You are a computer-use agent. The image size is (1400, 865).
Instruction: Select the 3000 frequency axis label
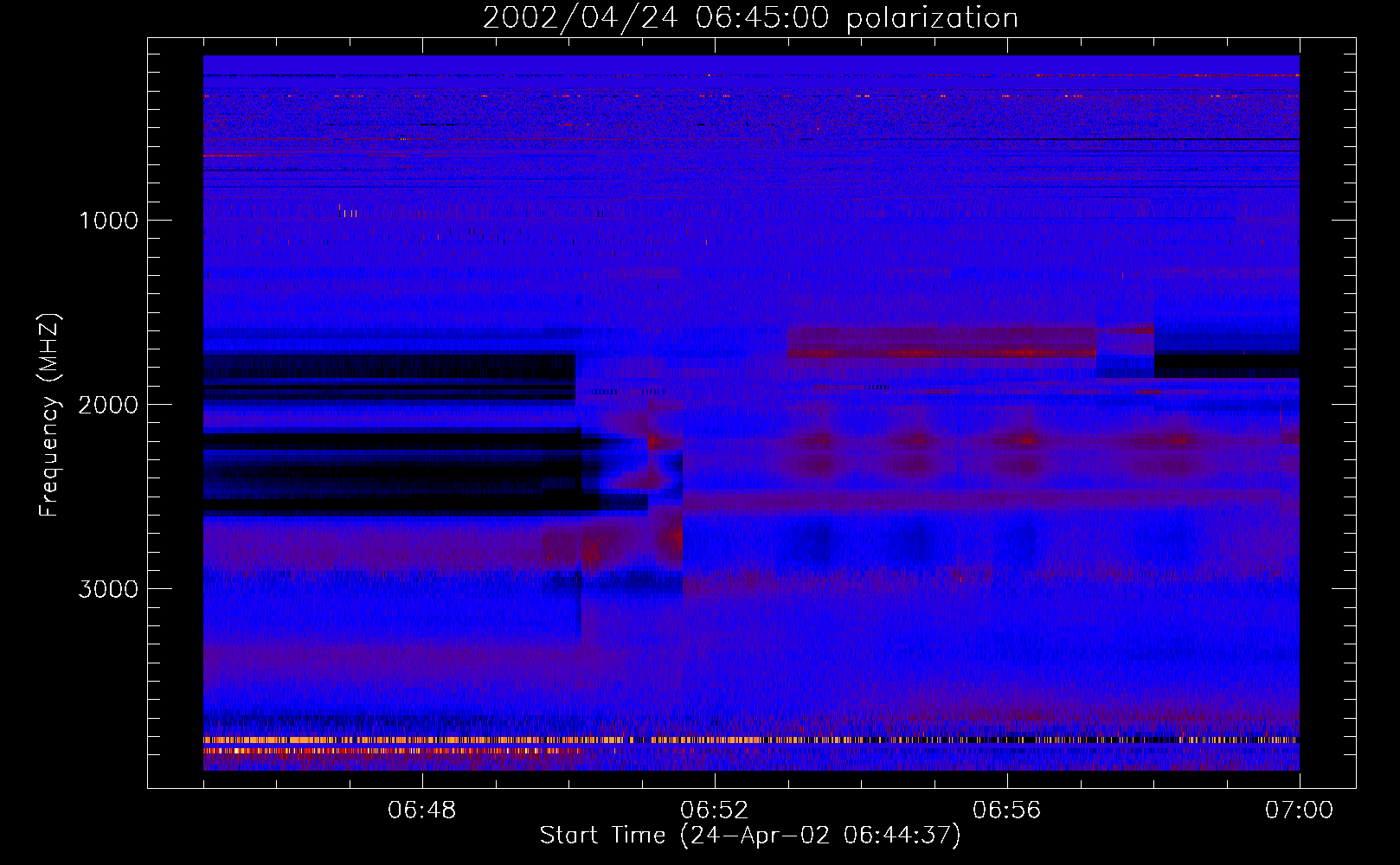tap(108, 589)
